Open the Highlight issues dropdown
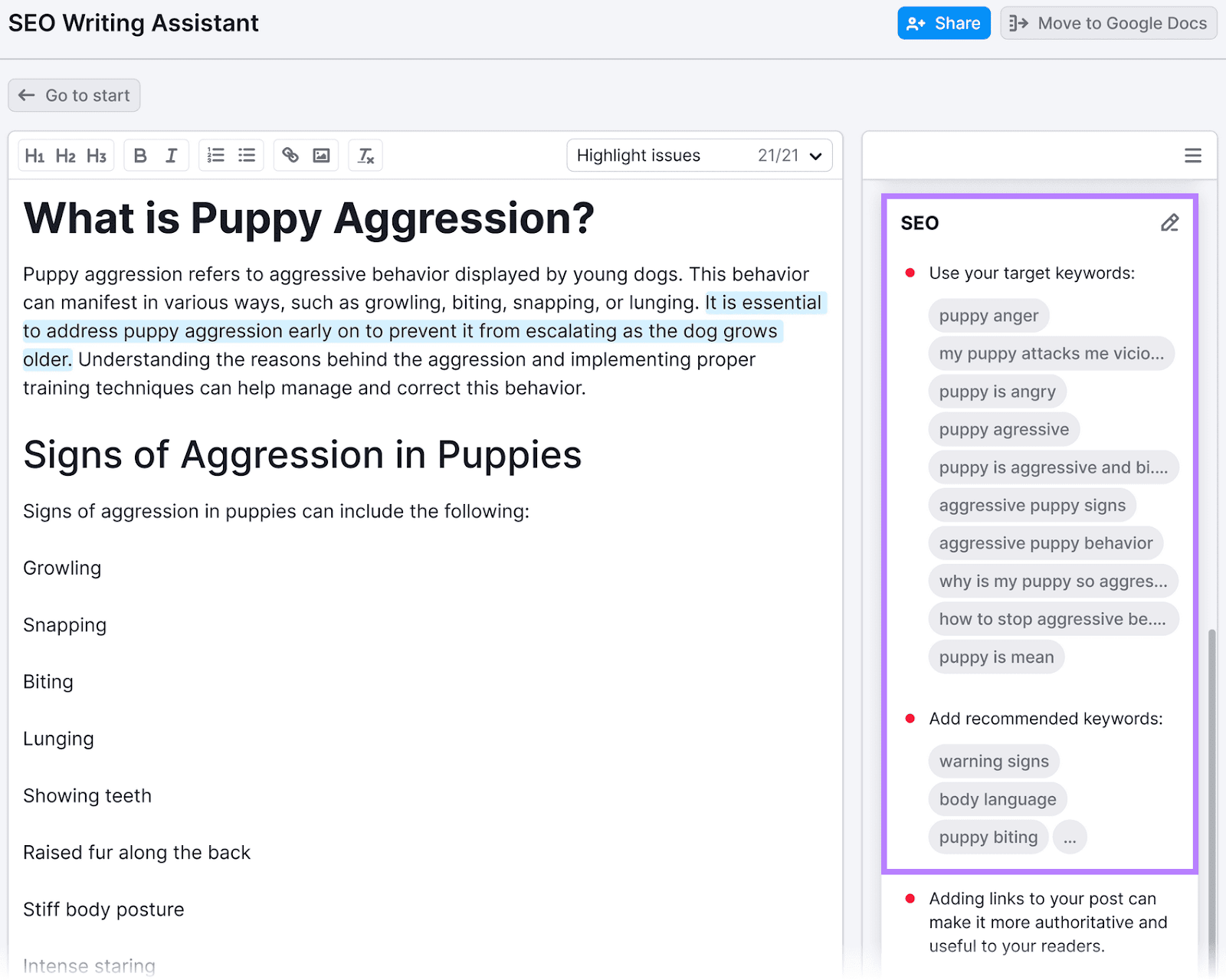Image resolution: width=1226 pixels, height=980 pixels. pos(699,155)
